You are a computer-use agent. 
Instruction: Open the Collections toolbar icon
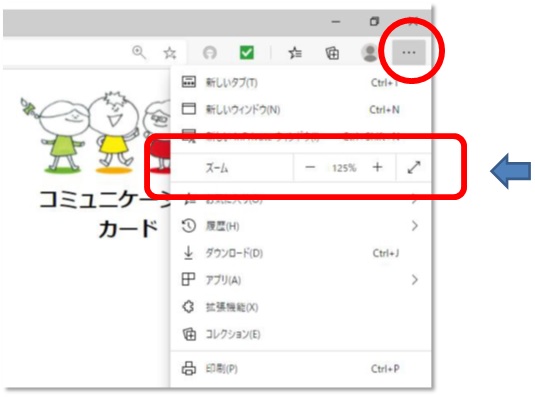pyautogui.click(x=332, y=53)
